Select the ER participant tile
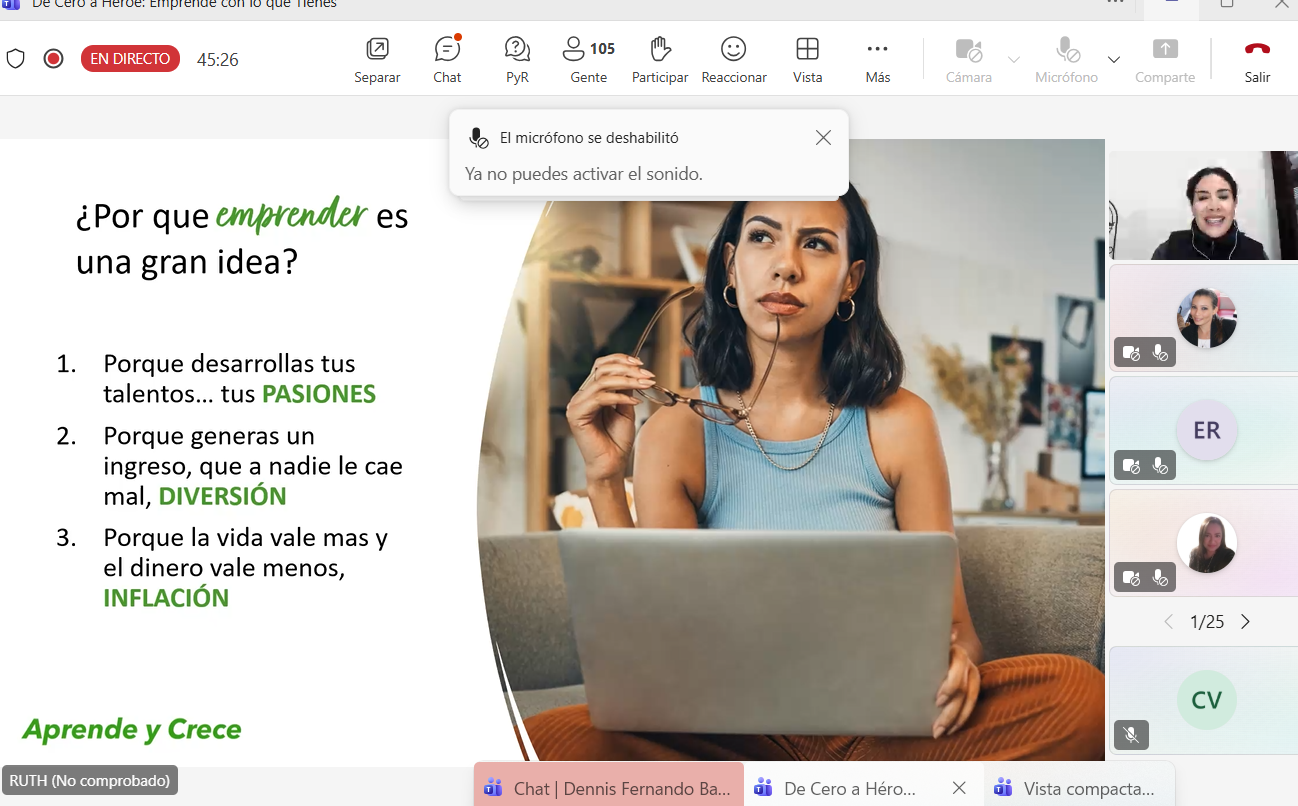 [x=1206, y=431]
